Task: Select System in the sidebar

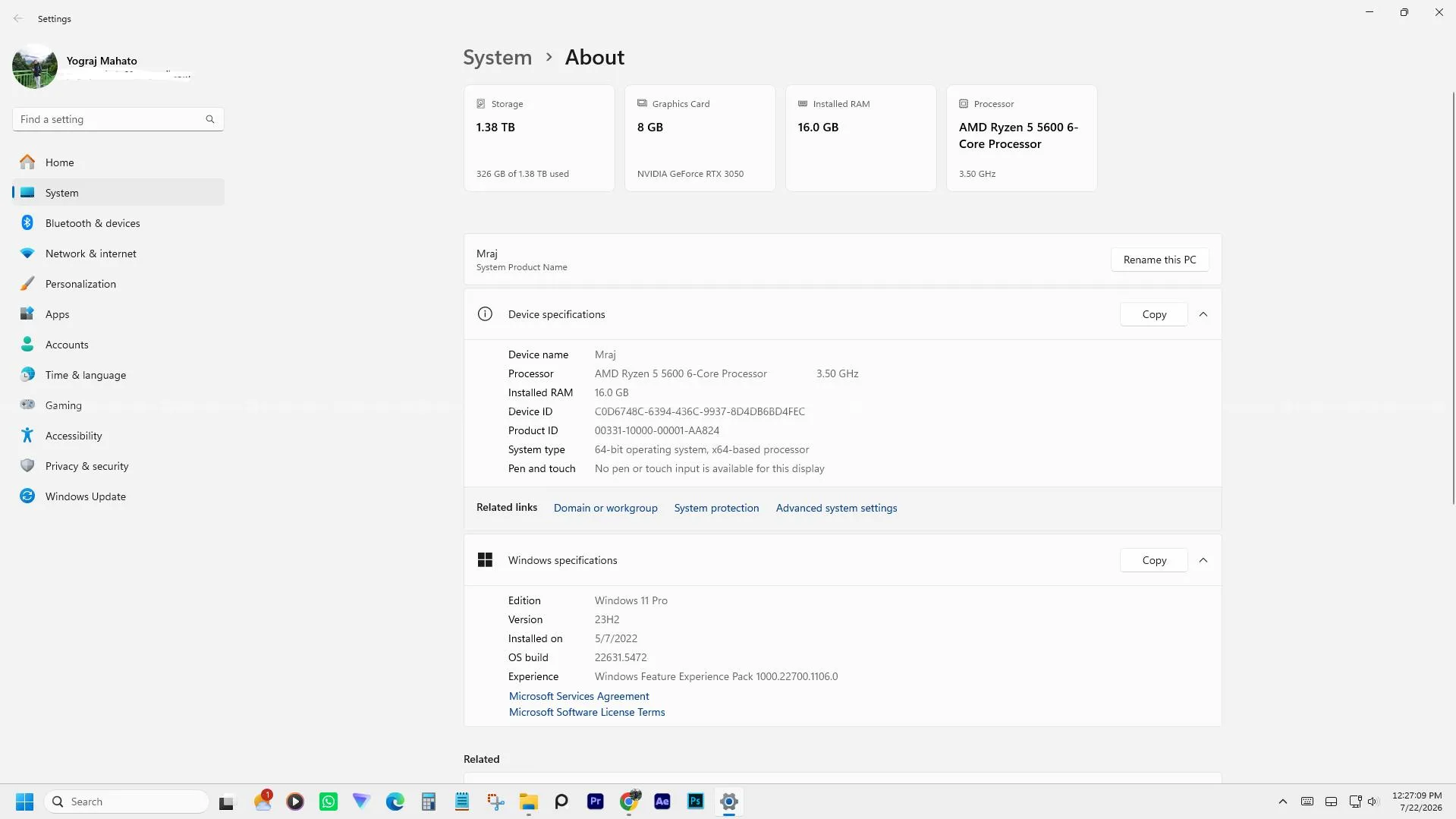Action: pos(118,193)
